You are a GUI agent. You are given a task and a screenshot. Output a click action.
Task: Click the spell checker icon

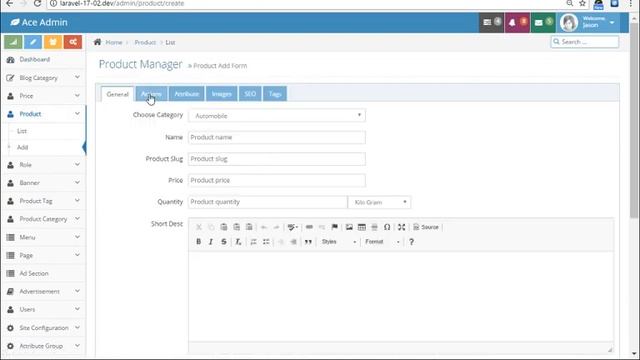(x=292, y=227)
